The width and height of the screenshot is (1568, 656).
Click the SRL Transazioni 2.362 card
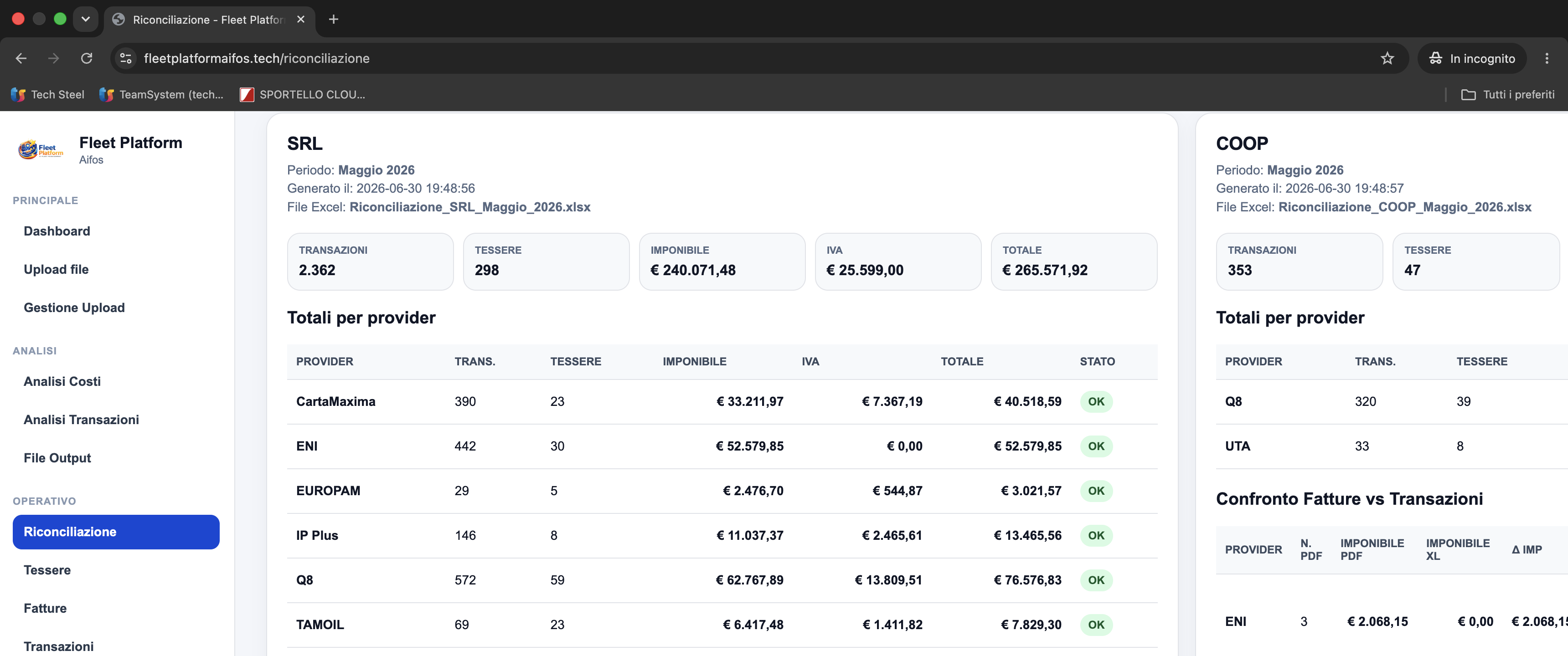click(x=370, y=261)
